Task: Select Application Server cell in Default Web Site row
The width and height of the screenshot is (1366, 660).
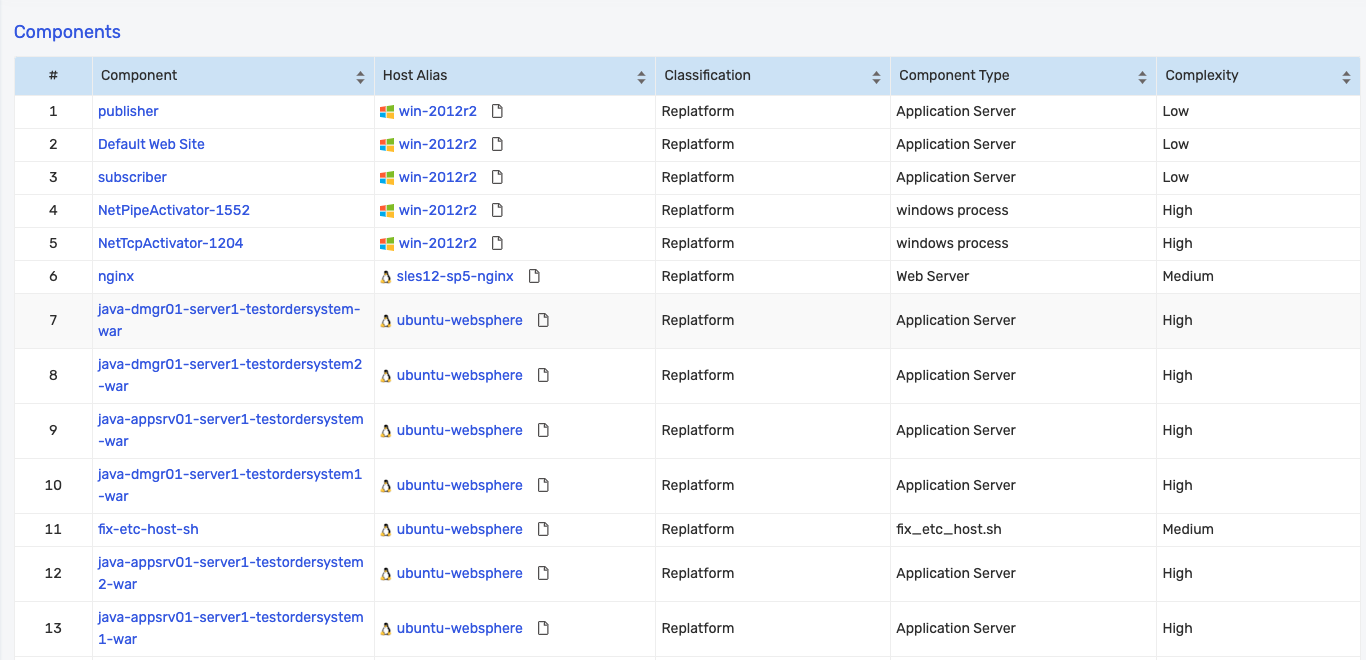Action: coord(1023,144)
